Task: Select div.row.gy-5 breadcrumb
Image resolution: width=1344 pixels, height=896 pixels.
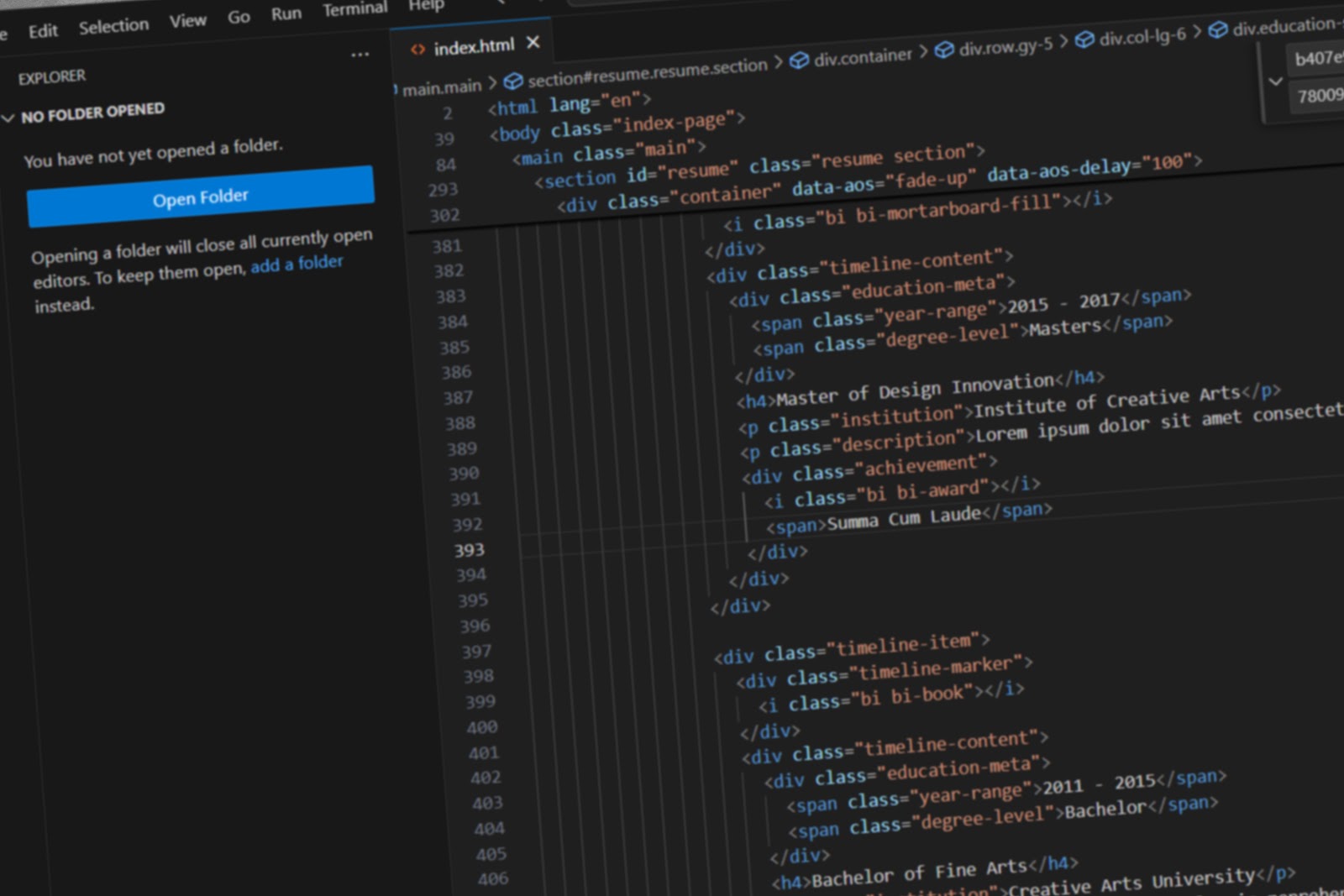Action: pyautogui.click(x=1005, y=47)
